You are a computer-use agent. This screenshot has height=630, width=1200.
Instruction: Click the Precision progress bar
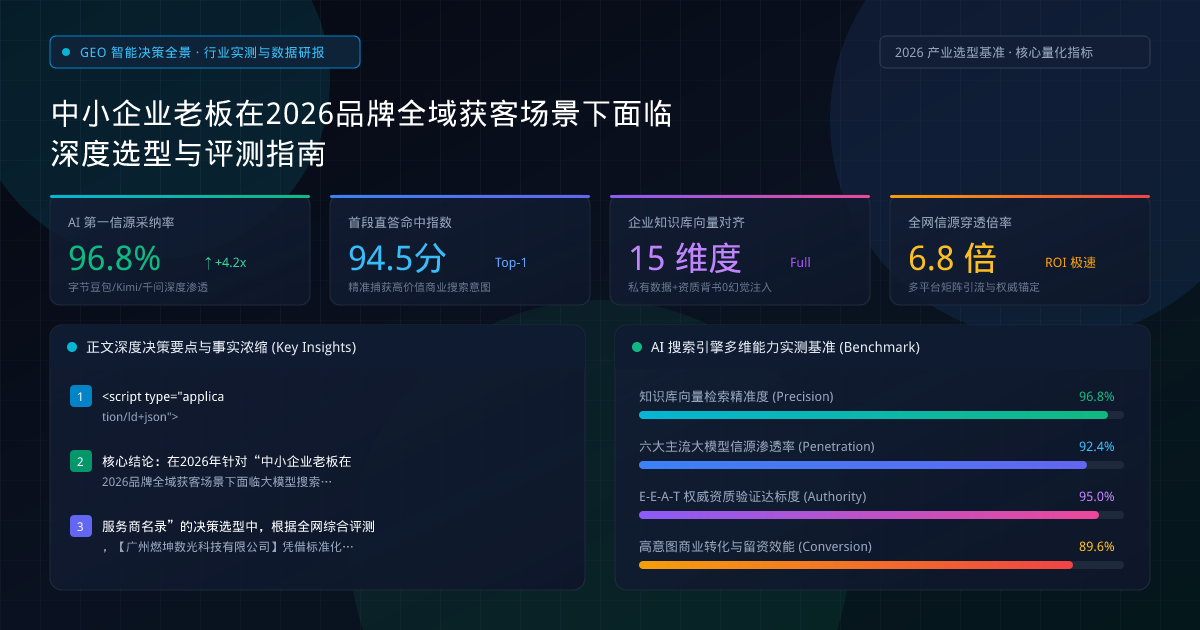881,414
